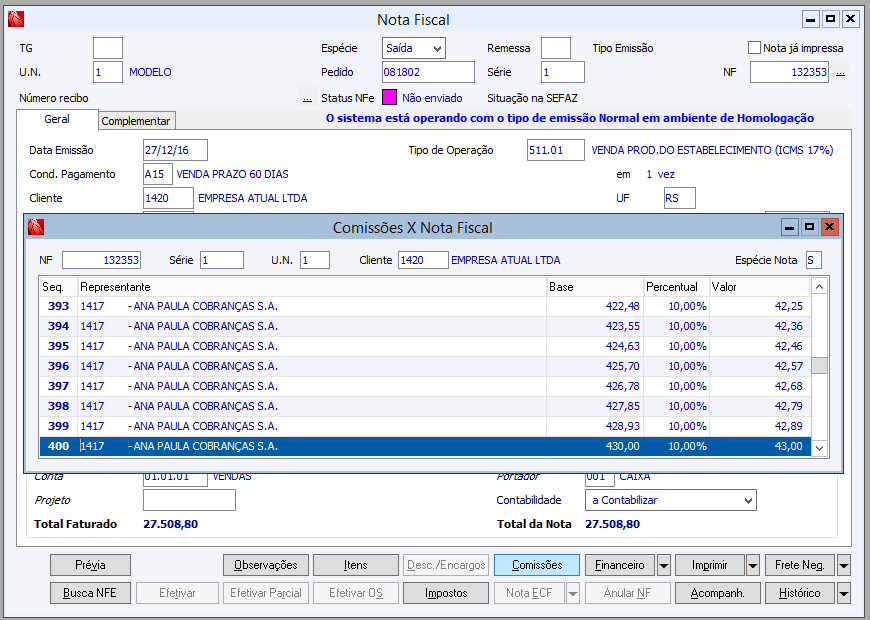Select commission row Seq. 398
The image size is (870, 620).
pyautogui.click(x=426, y=406)
